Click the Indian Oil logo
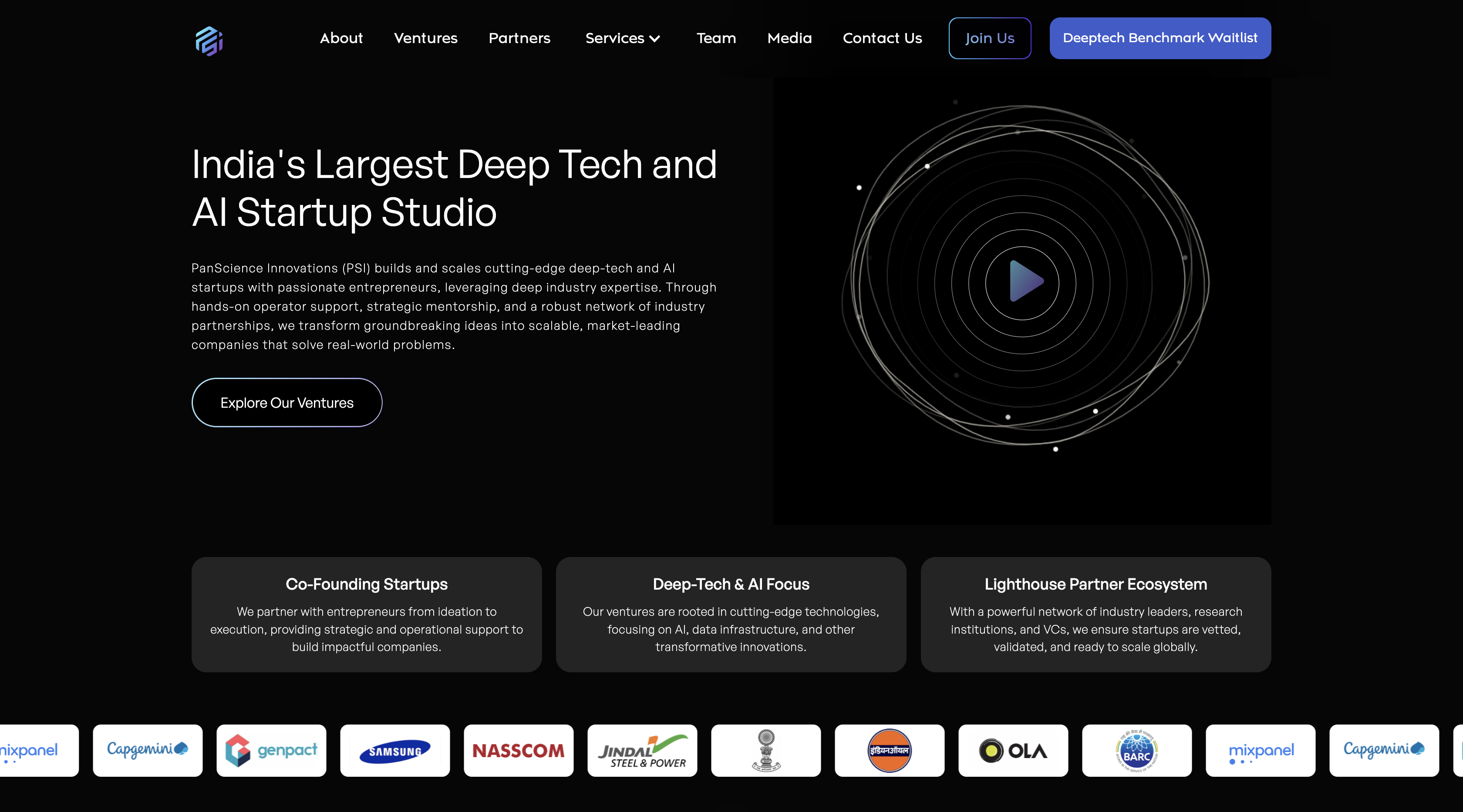Viewport: 1463px width, 812px height. click(890, 751)
